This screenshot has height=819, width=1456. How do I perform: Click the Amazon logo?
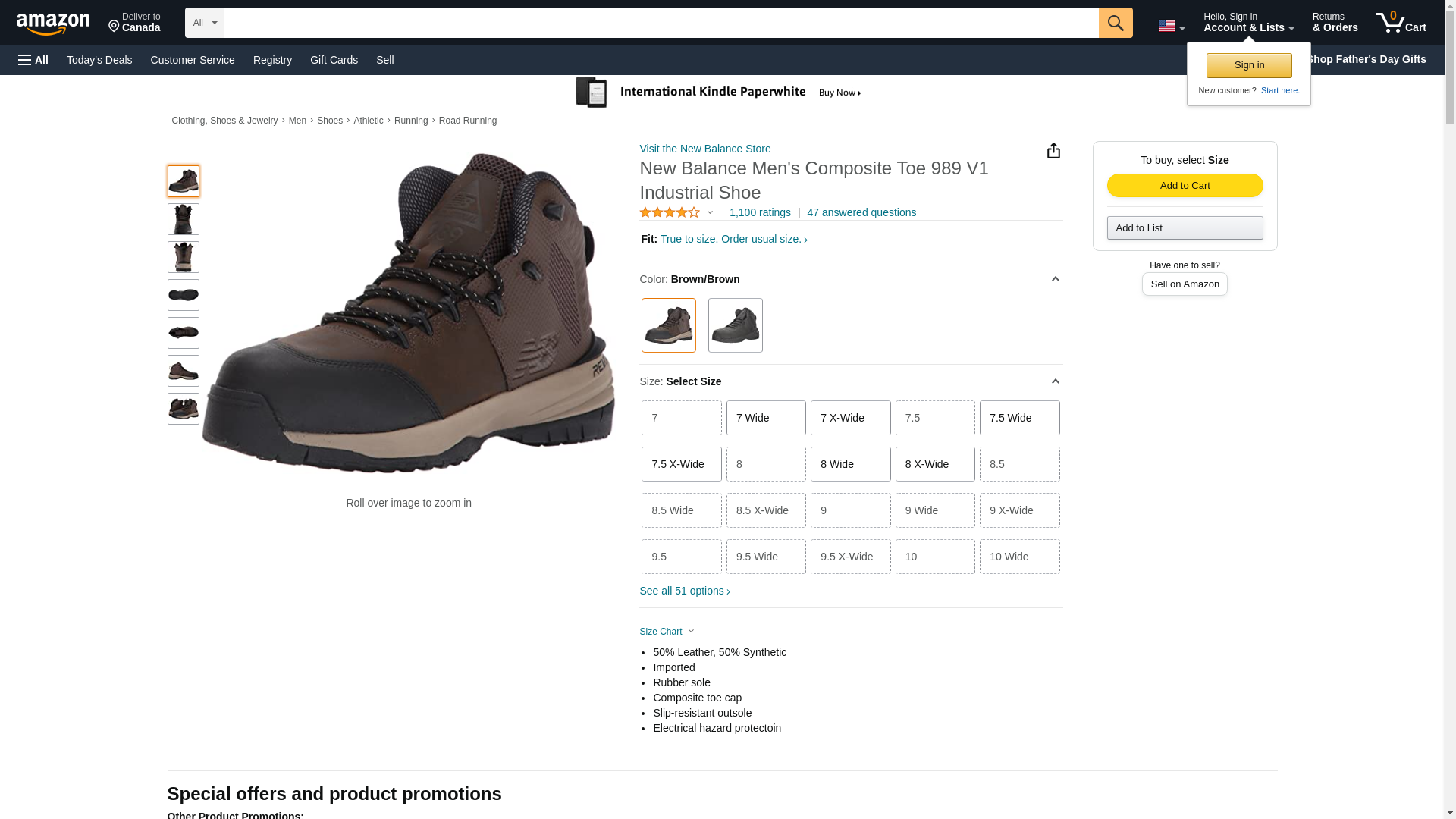tap(53, 24)
